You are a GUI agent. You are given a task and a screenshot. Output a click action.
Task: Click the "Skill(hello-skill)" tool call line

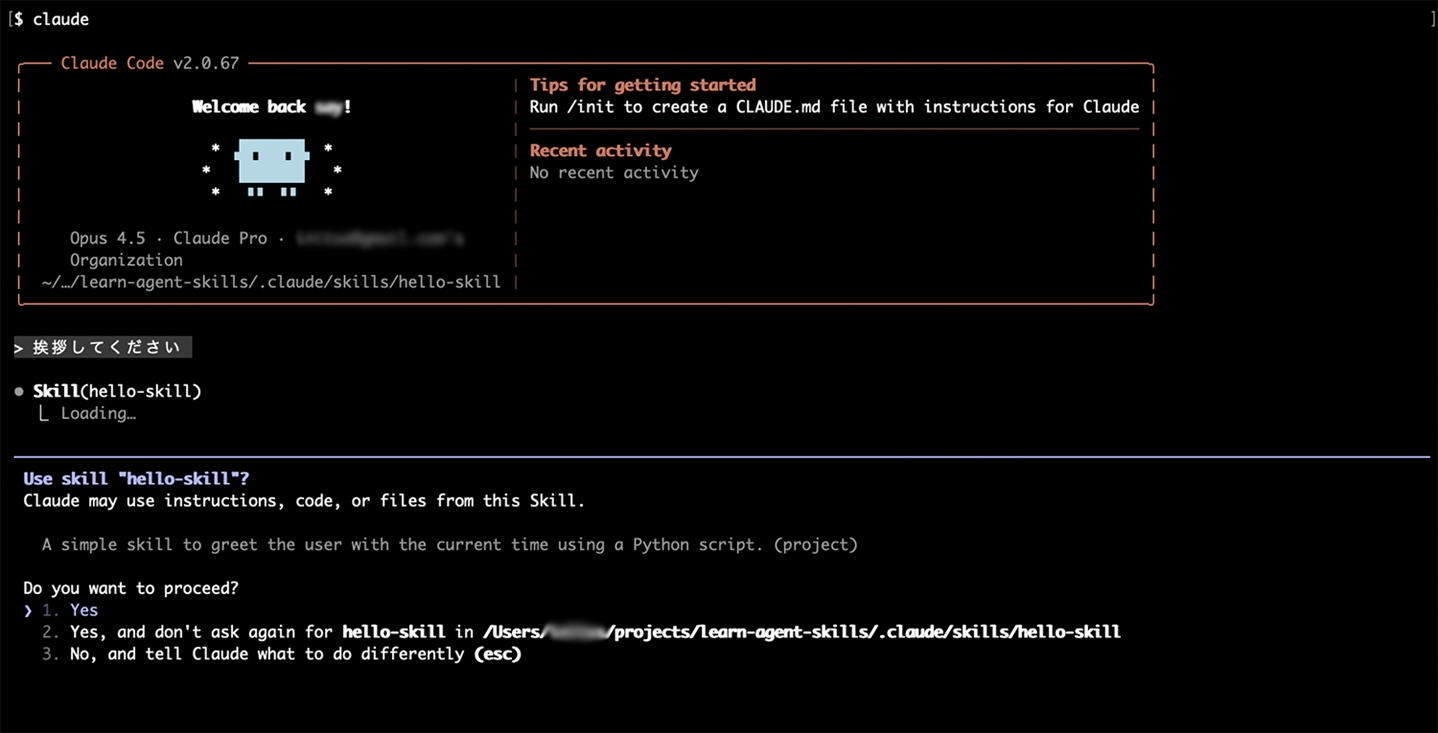tap(117, 391)
